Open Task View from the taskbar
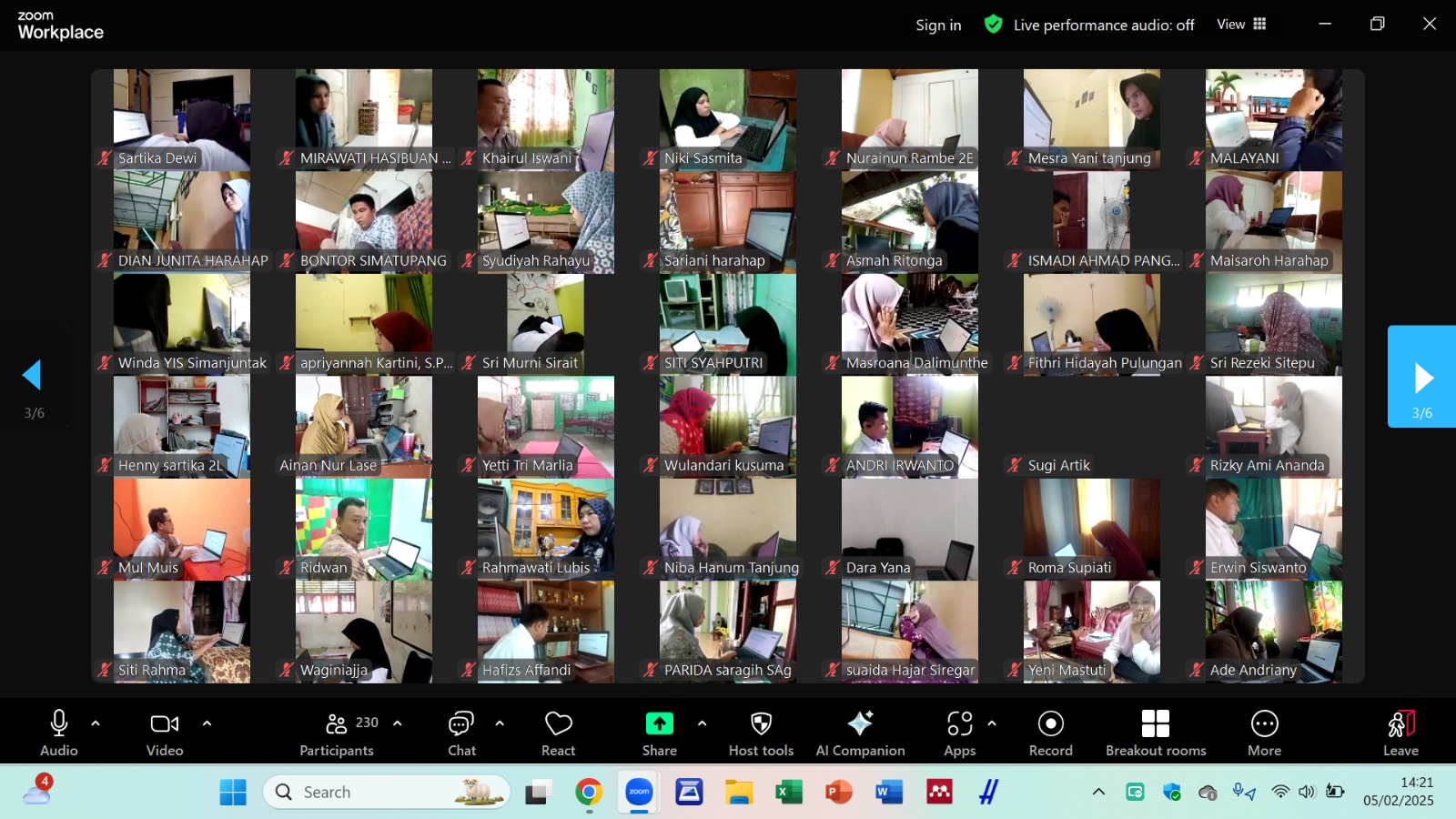Image resolution: width=1456 pixels, height=819 pixels. click(539, 792)
